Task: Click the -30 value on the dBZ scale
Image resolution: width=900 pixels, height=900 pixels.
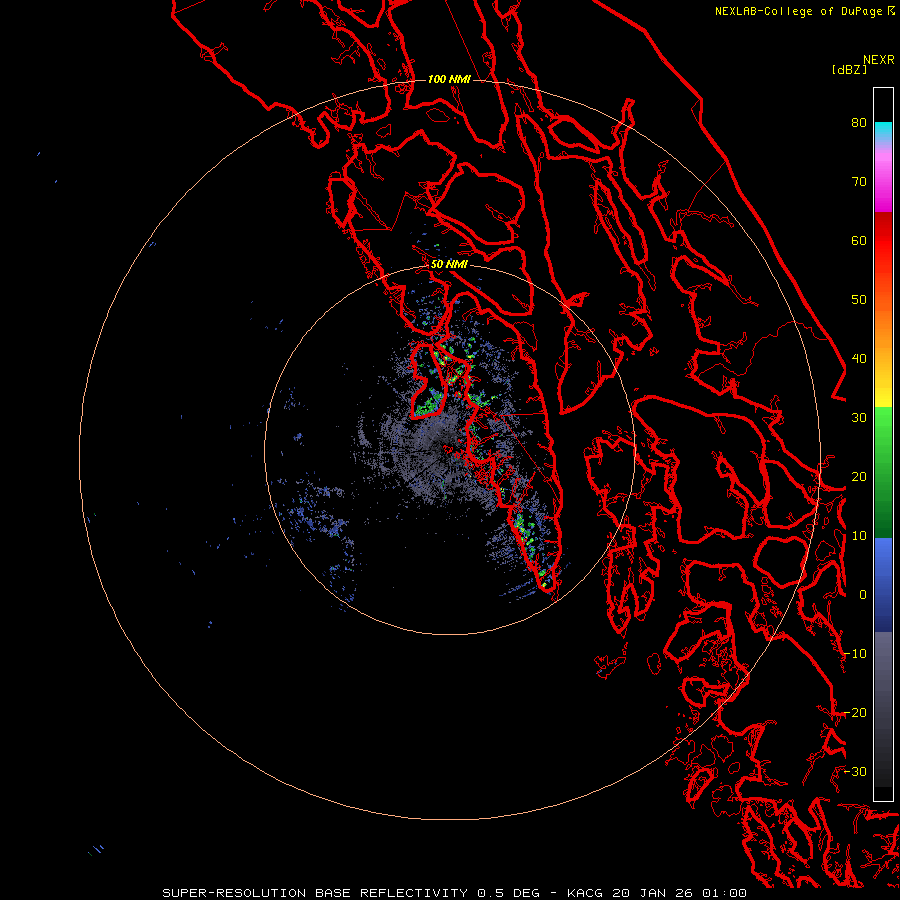Action: point(856,772)
